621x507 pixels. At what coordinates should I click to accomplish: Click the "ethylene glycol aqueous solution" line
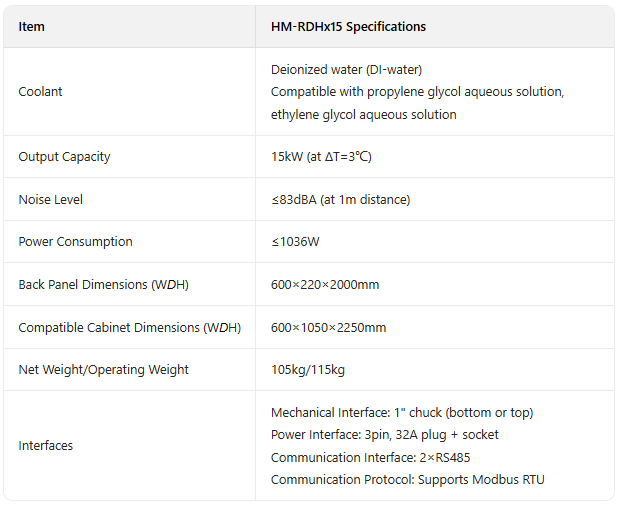coord(363,115)
